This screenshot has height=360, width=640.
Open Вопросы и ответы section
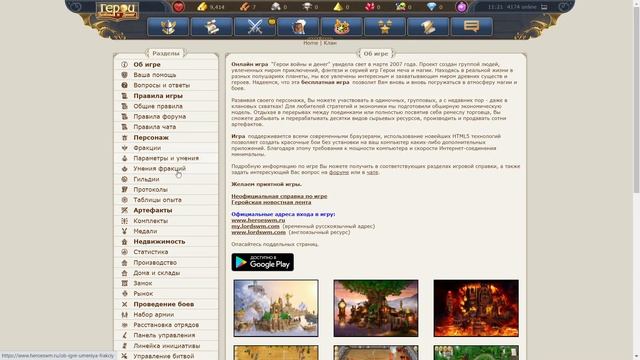162,85
